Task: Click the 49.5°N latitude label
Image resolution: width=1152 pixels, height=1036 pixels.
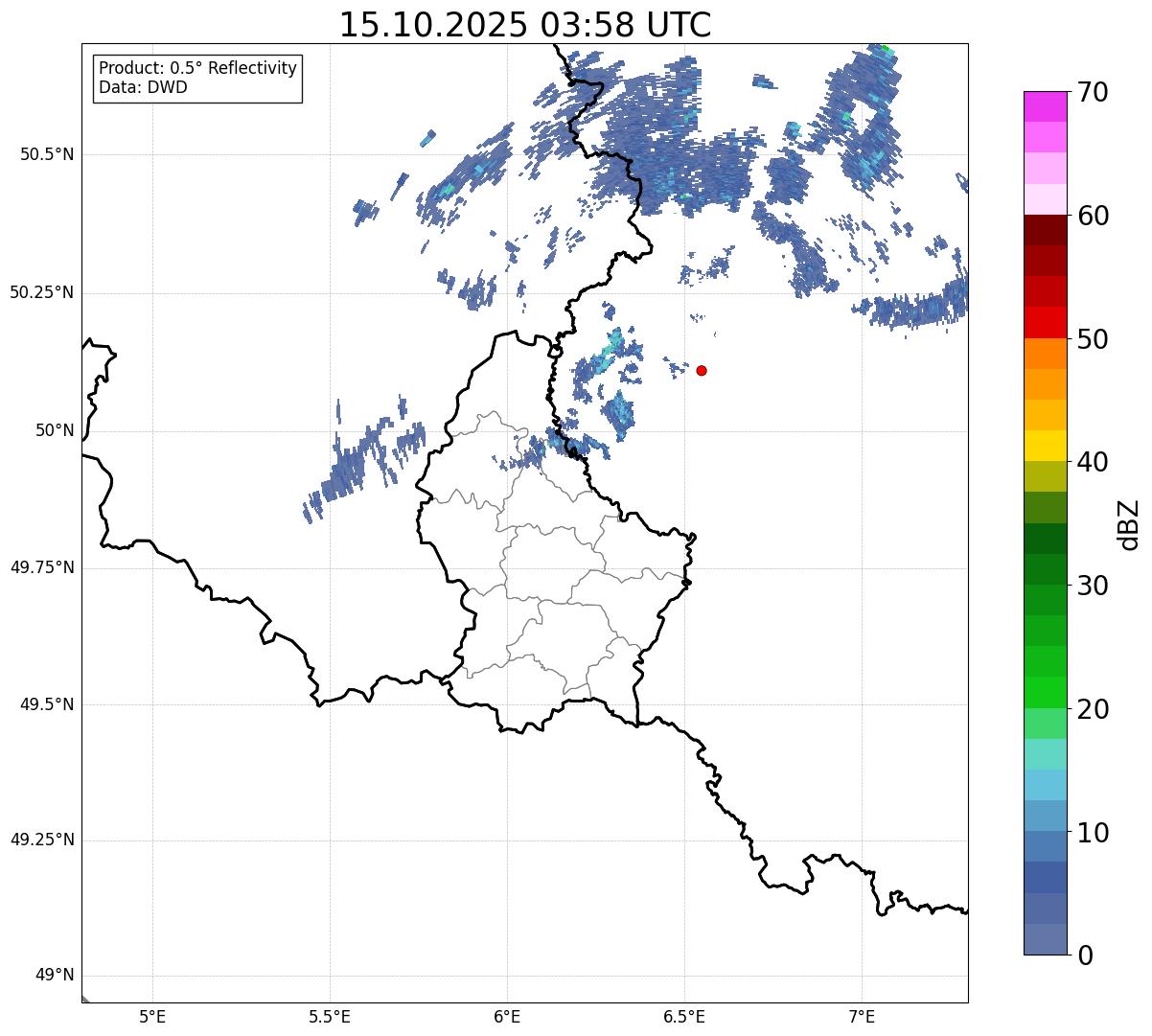Action: click(47, 704)
